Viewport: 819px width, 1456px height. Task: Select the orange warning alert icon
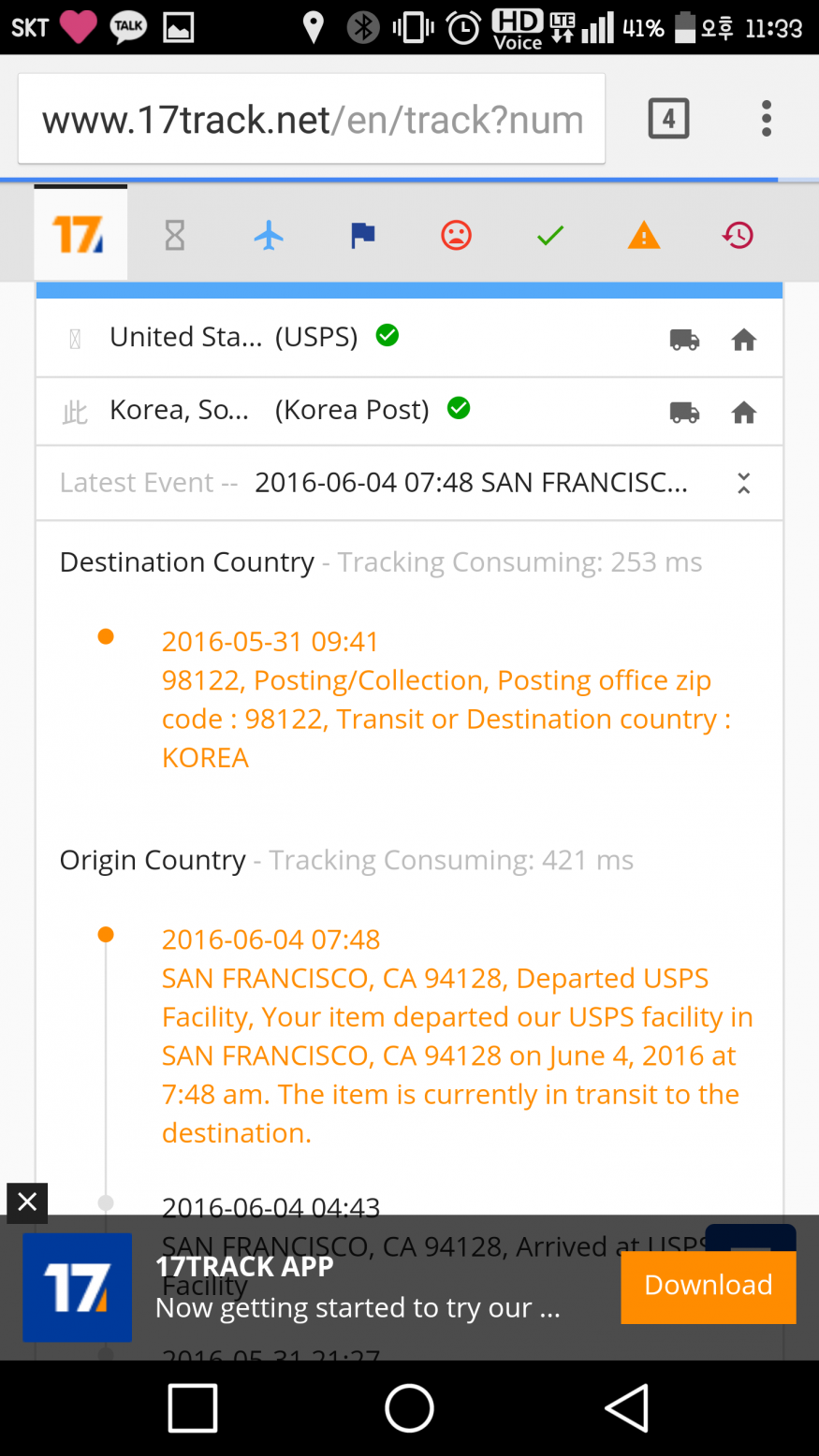point(644,235)
